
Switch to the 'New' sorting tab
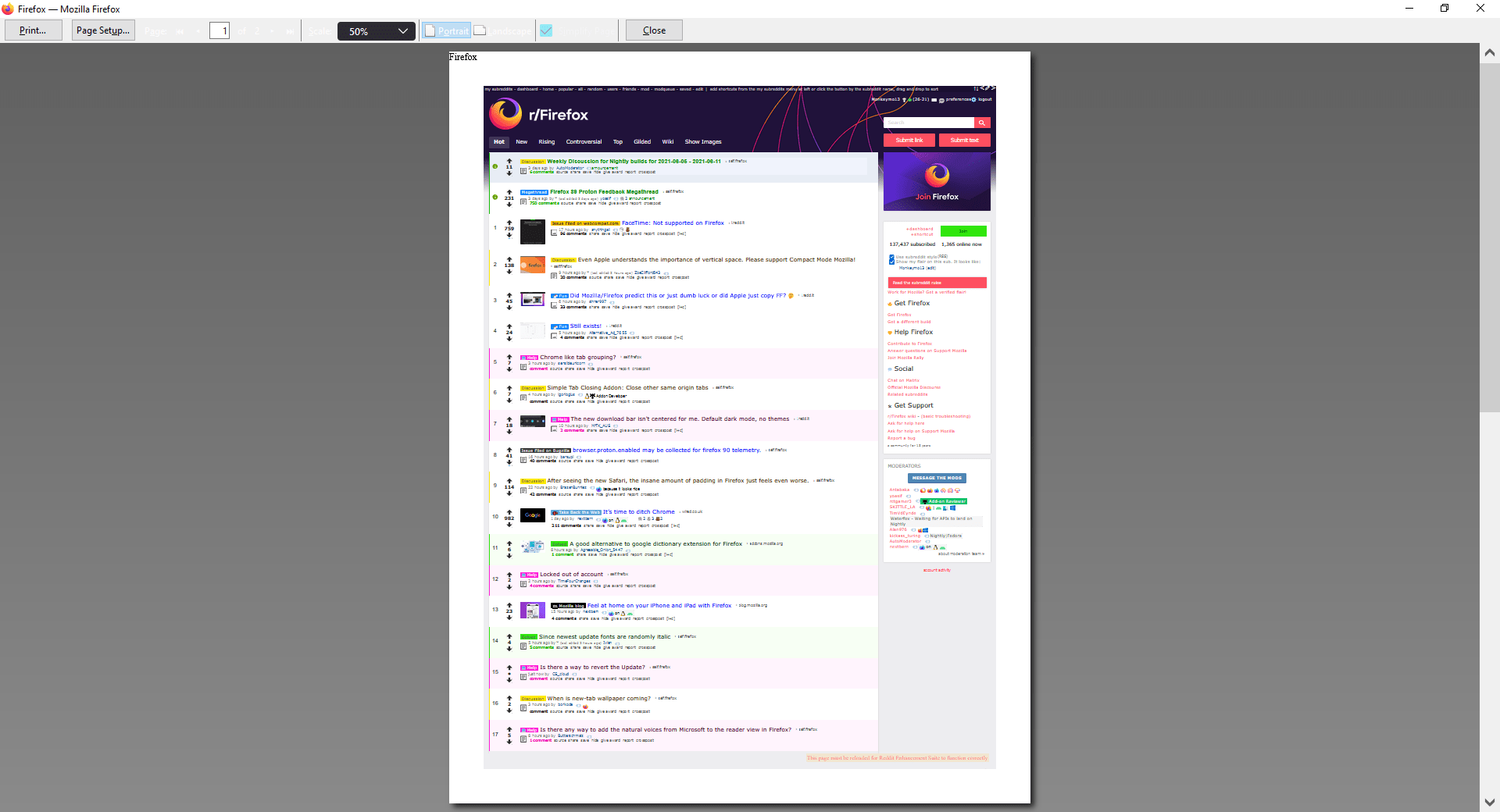521,141
